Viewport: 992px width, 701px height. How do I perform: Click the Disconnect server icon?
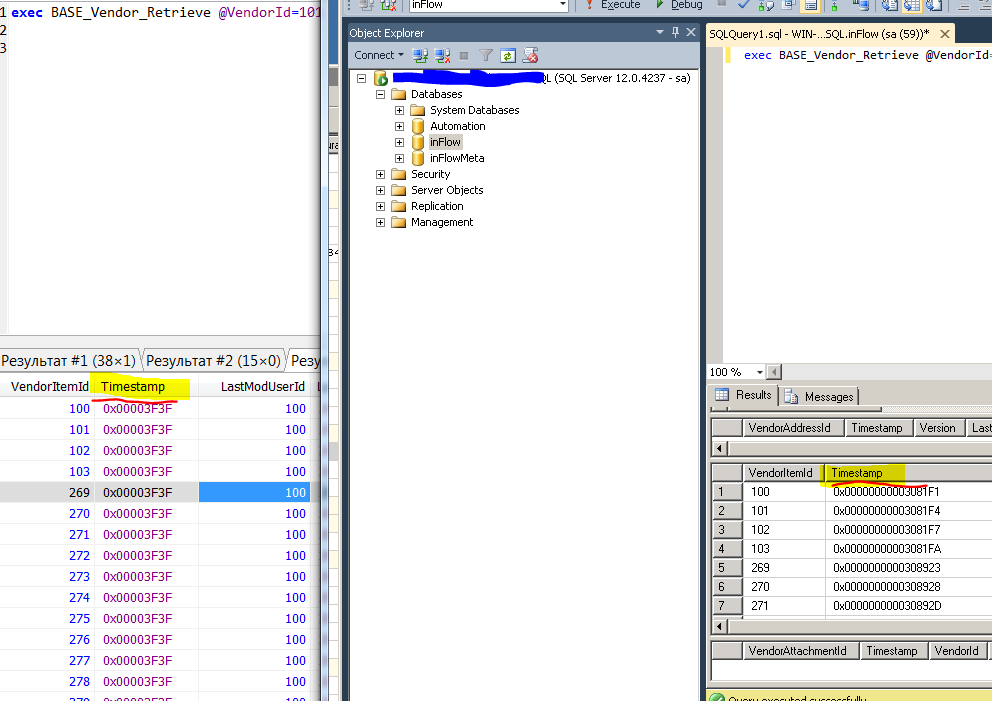[444, 55]
